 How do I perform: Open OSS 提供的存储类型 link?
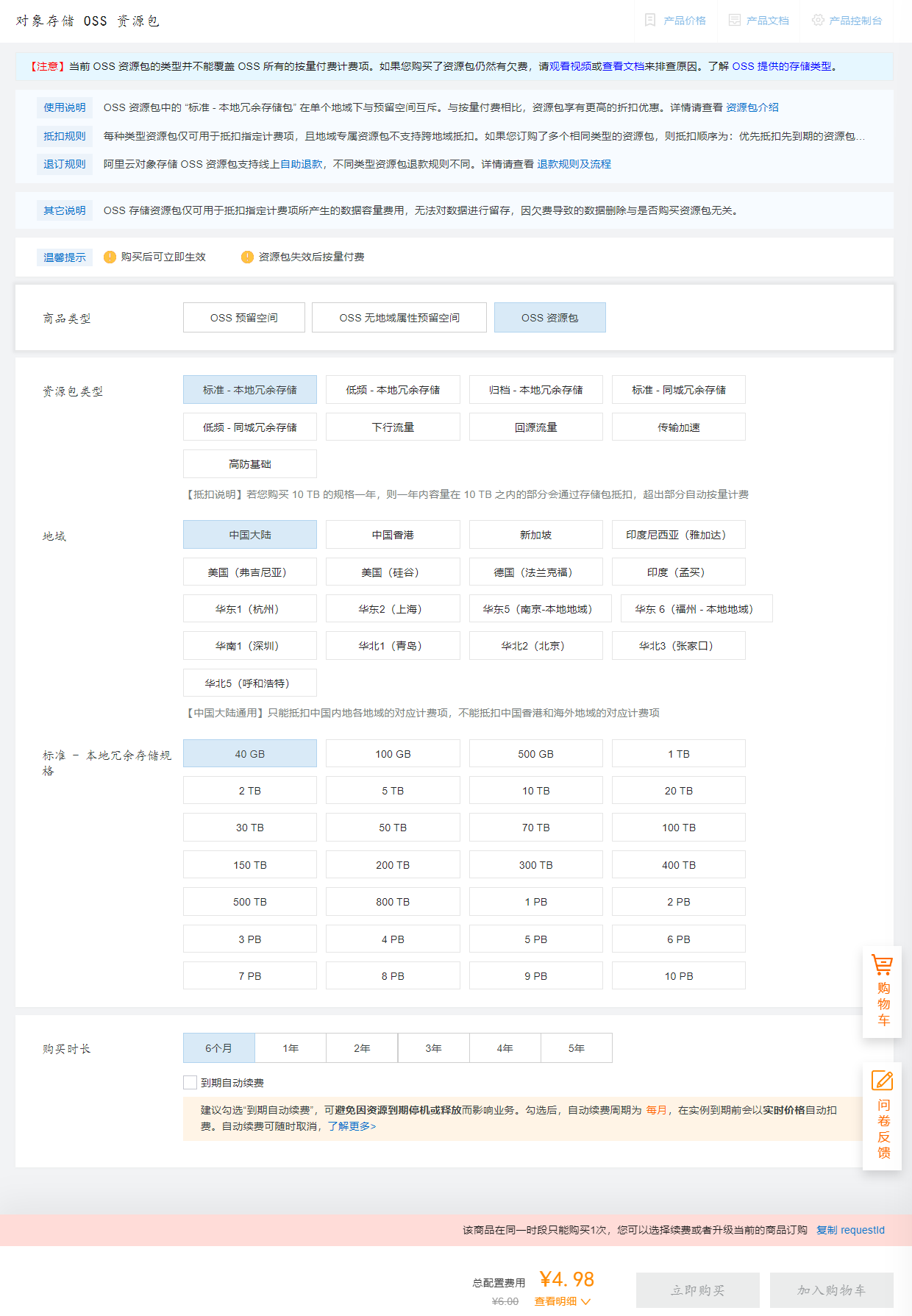(782, 66)
